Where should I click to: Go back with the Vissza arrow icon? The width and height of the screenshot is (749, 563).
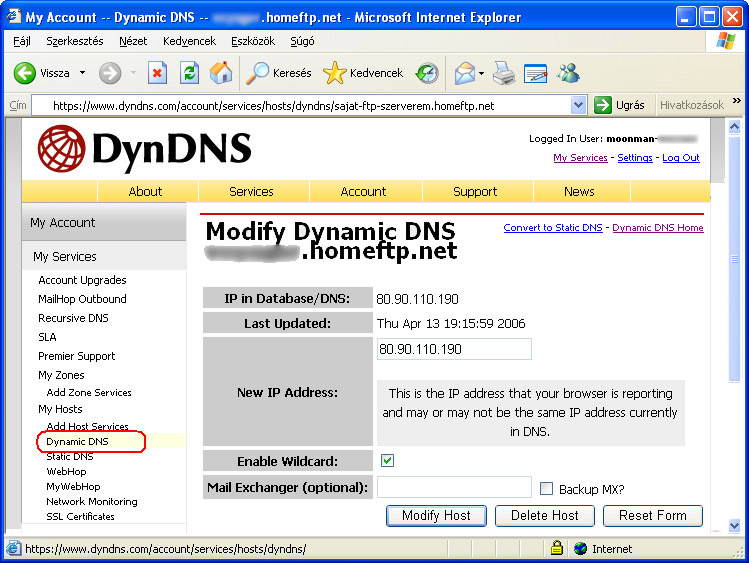pyautogui.click(x=24, y=73)
